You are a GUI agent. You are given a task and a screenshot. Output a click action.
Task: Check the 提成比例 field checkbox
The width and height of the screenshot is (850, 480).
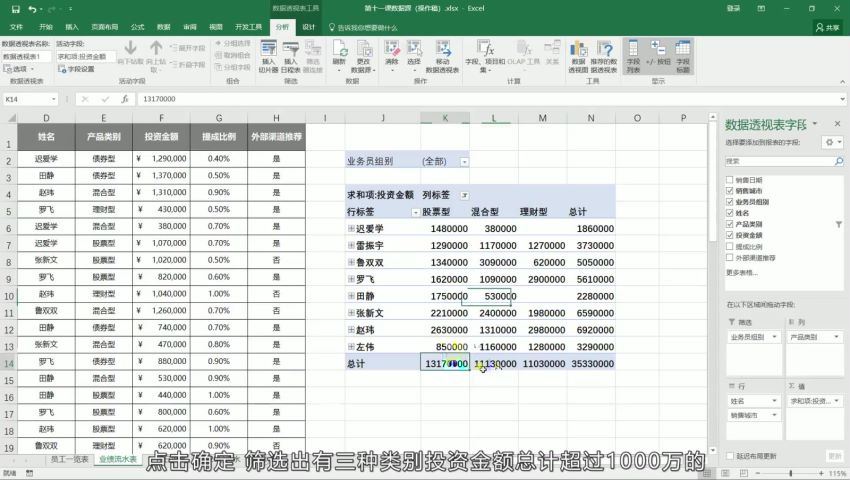[730, 246]
